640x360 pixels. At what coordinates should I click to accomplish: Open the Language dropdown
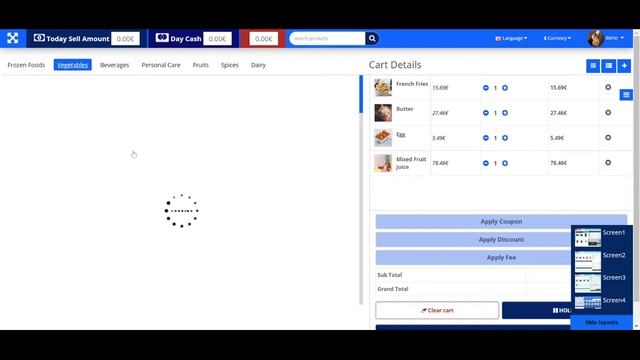511,38
